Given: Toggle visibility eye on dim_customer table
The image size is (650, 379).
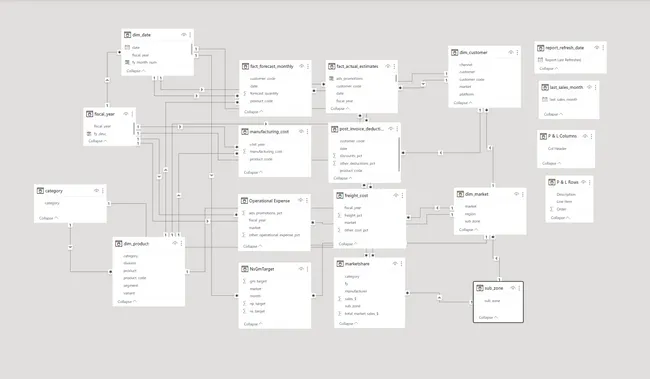Looking at the screenshot, I should (511, 52).
